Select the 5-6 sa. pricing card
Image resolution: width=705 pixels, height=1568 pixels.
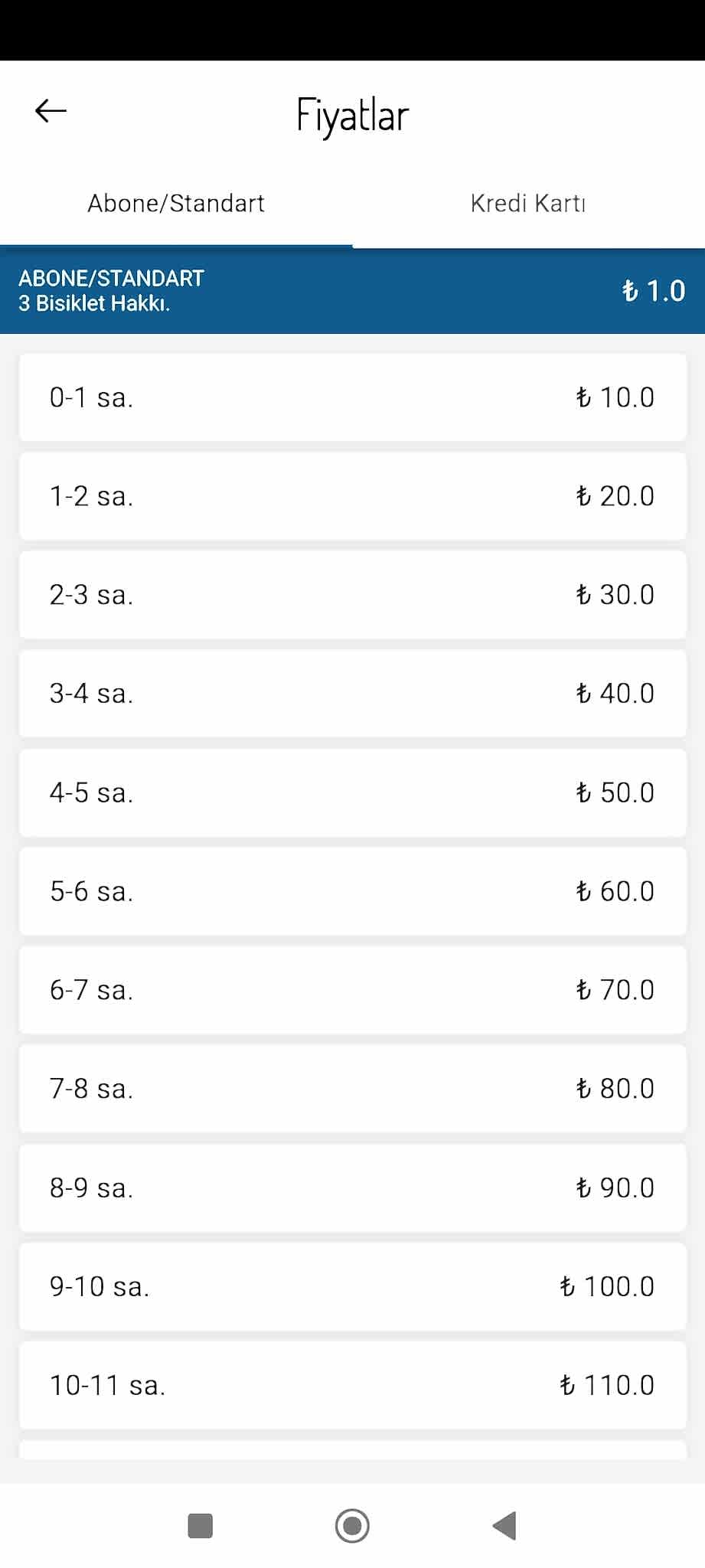[x=352, y=891]
